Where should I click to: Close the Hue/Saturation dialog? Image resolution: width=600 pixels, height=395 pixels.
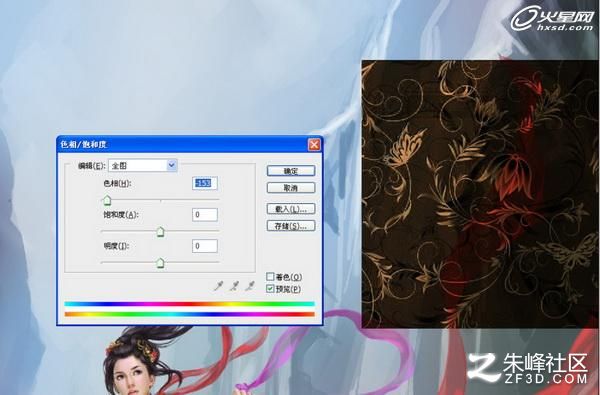[x=314, y=144]
